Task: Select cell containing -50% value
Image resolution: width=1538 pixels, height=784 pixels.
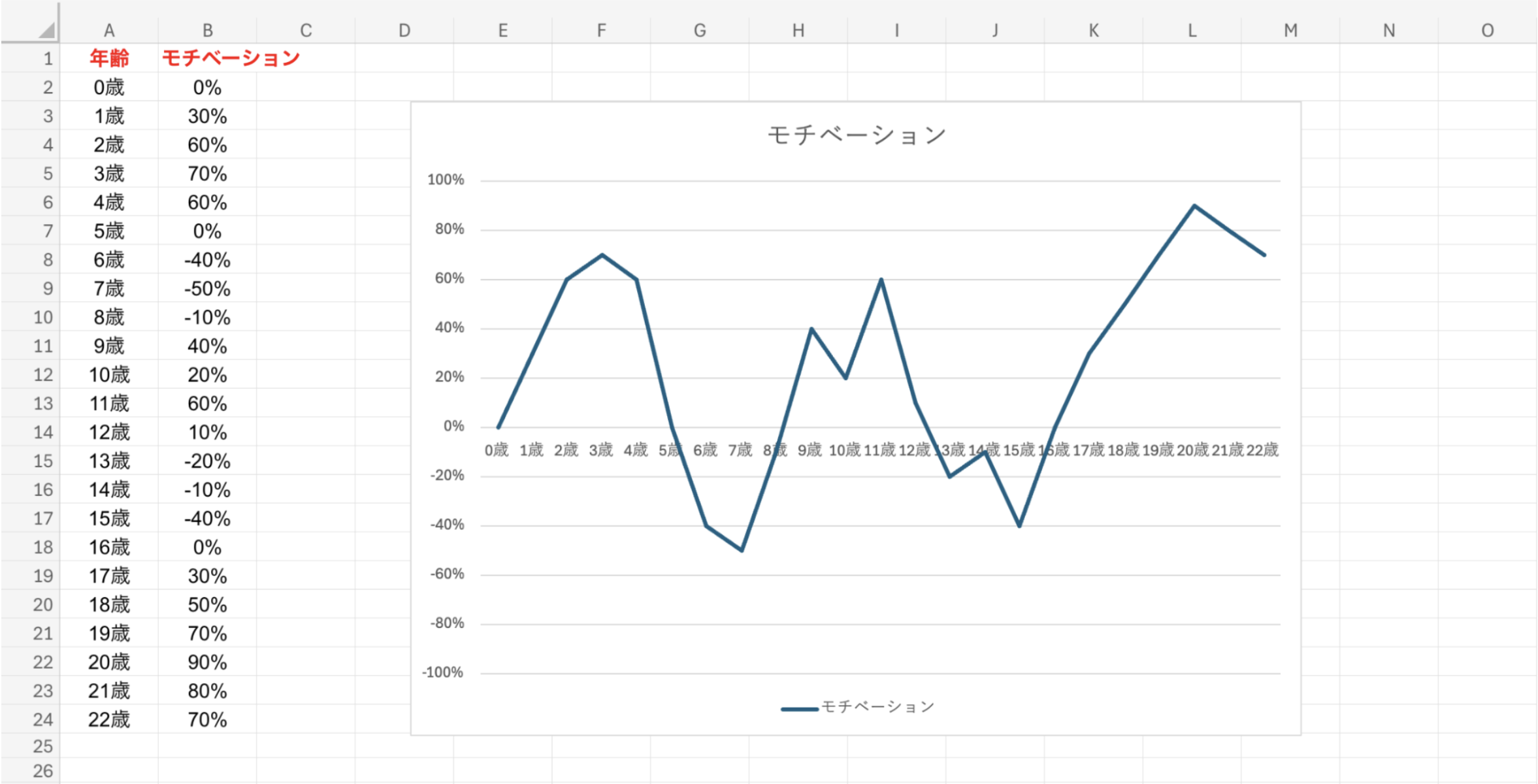Action: point(207,289)
